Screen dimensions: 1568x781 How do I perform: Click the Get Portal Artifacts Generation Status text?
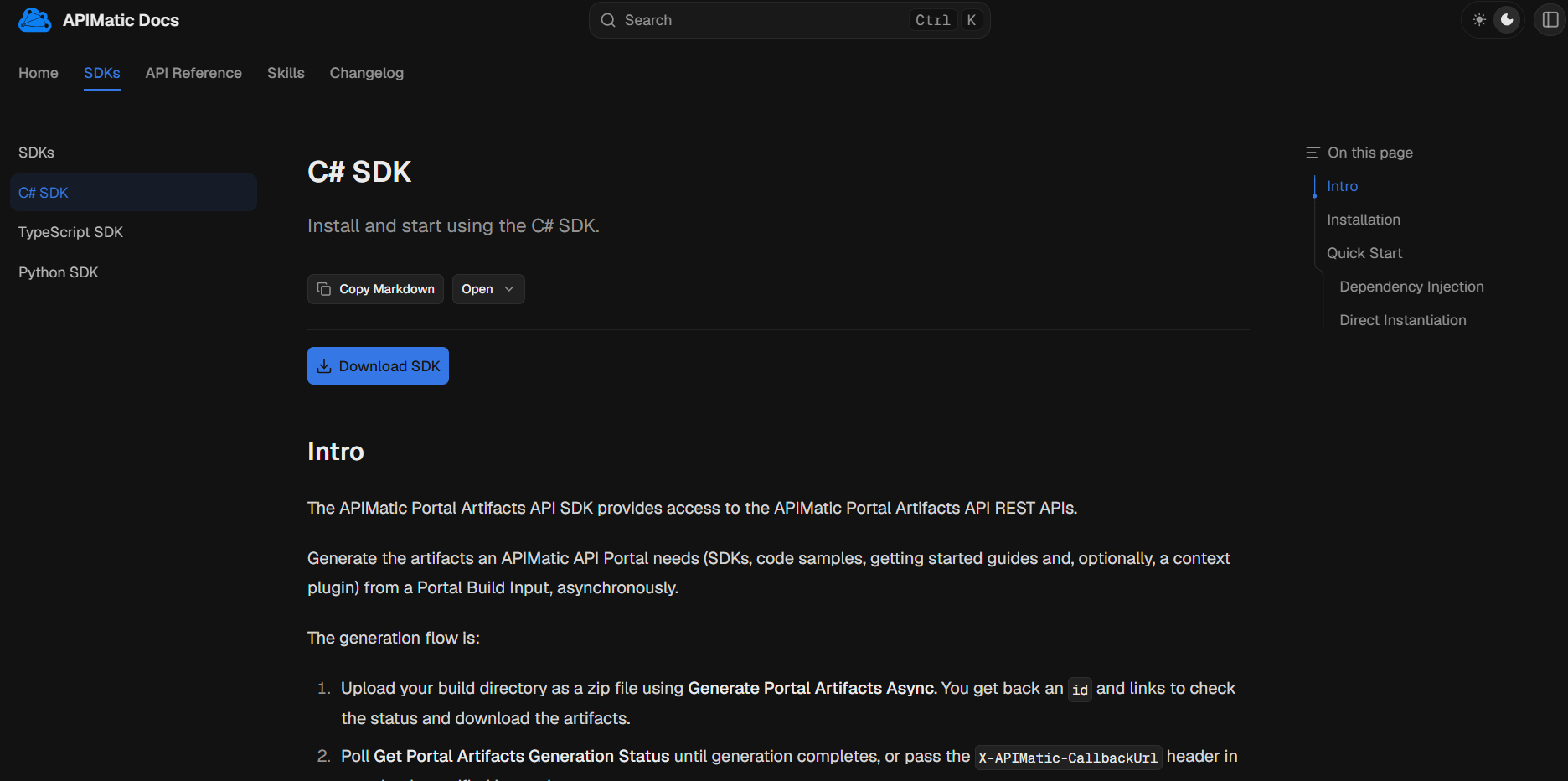click(x=522, y=756)
